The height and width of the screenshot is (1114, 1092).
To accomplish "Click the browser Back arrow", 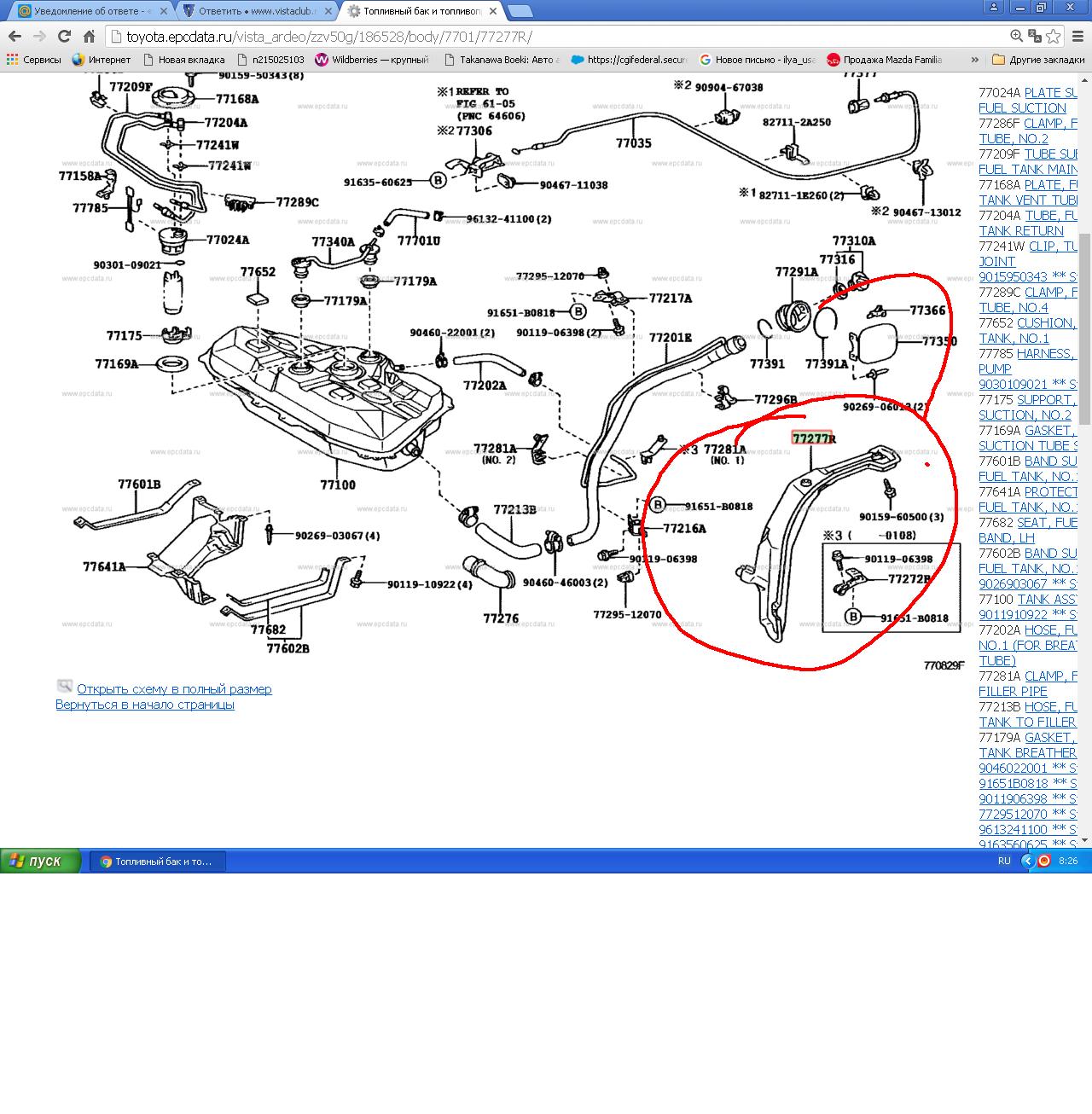I will point(15,36).
